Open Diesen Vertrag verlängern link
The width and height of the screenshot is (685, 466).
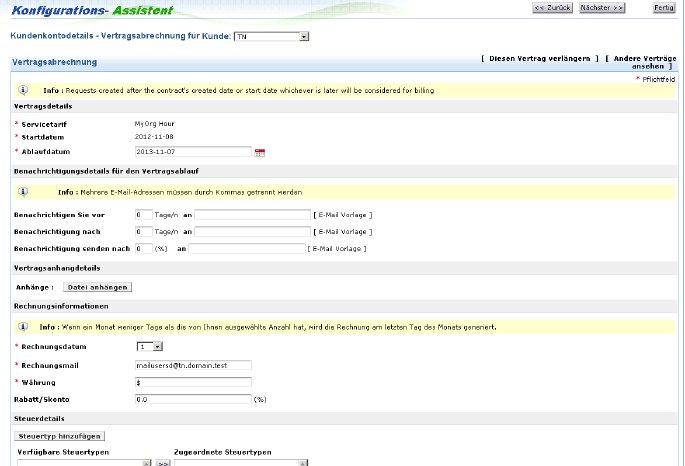pyautogui.click(x=540, y=59)
